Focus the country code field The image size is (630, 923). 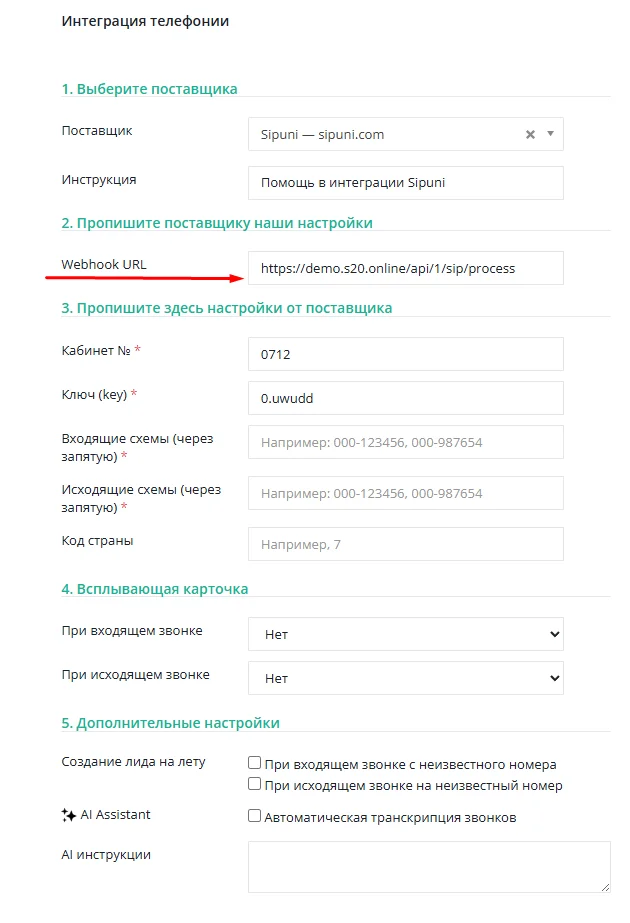click(406, 544)
